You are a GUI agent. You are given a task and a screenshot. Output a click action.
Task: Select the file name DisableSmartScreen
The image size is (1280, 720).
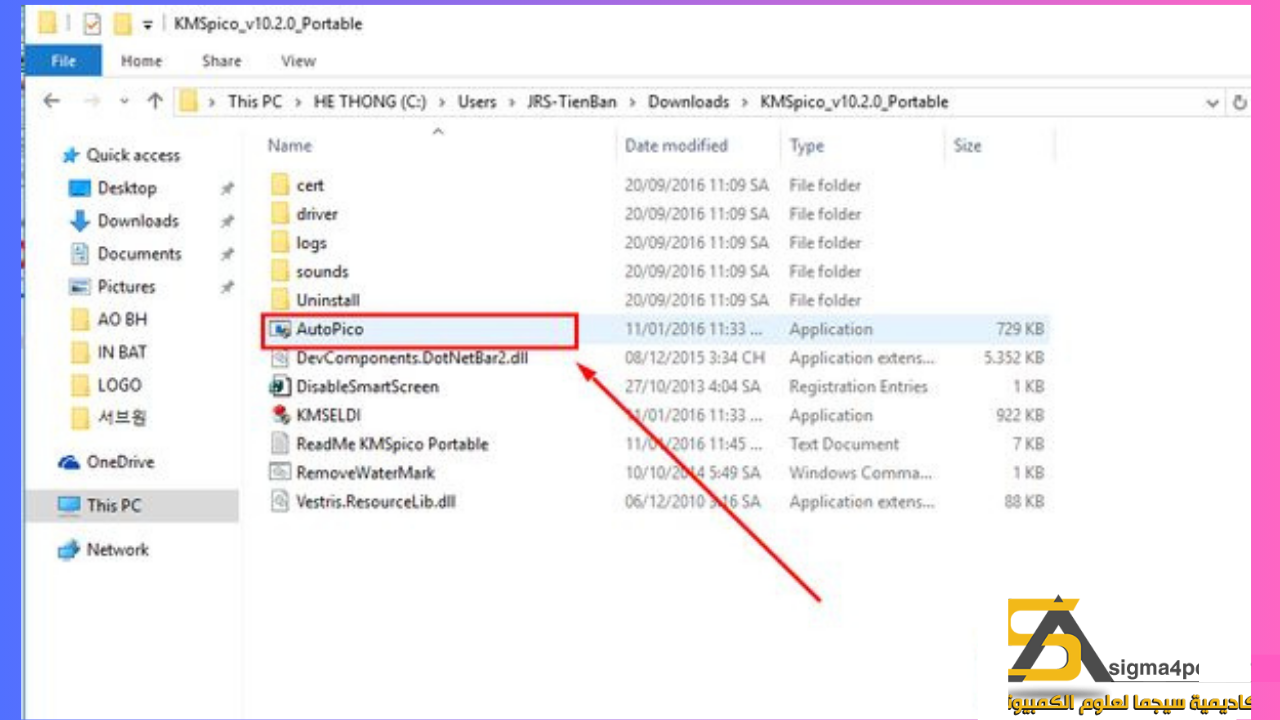(x=367, y=386)
